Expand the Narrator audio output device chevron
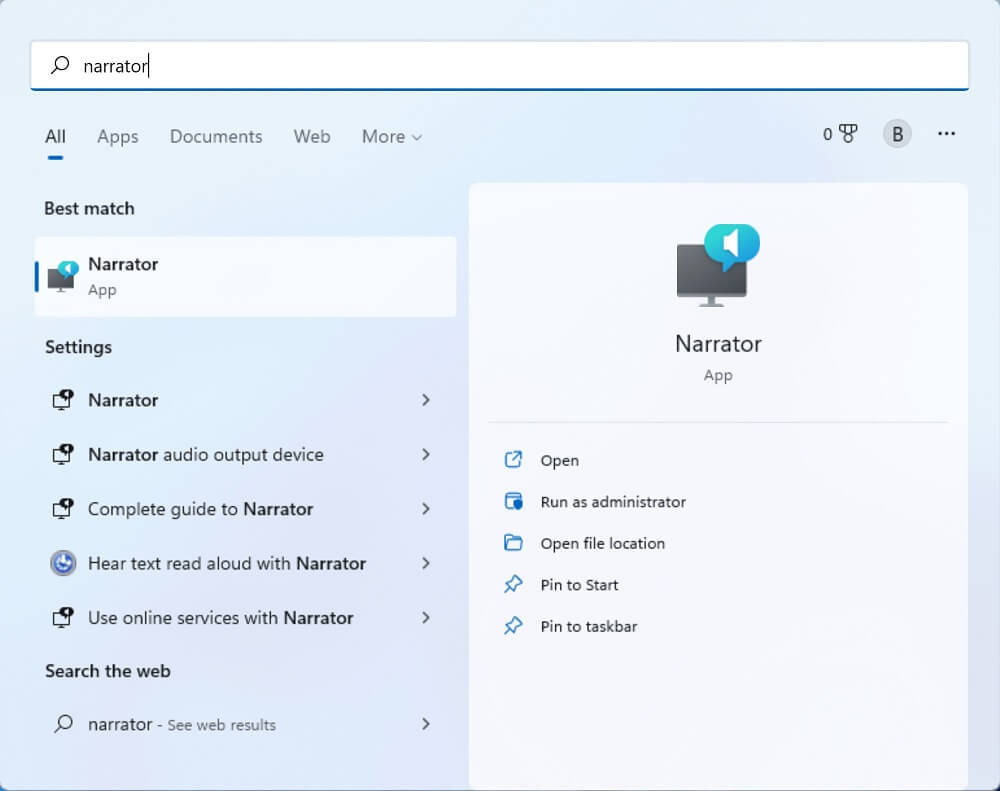Image resolution: width=1000 pixels, height=791 pixels. point(426,454)
